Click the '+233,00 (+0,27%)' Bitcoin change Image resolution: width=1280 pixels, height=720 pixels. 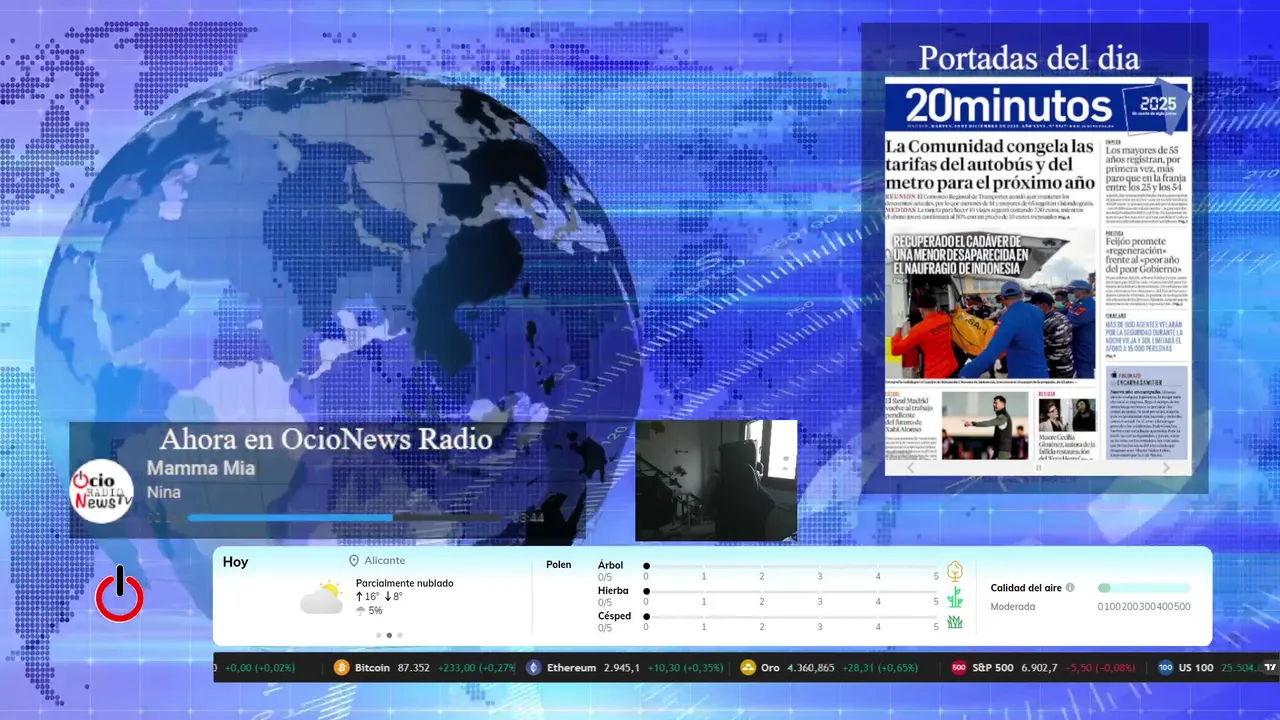pos(477,668)
